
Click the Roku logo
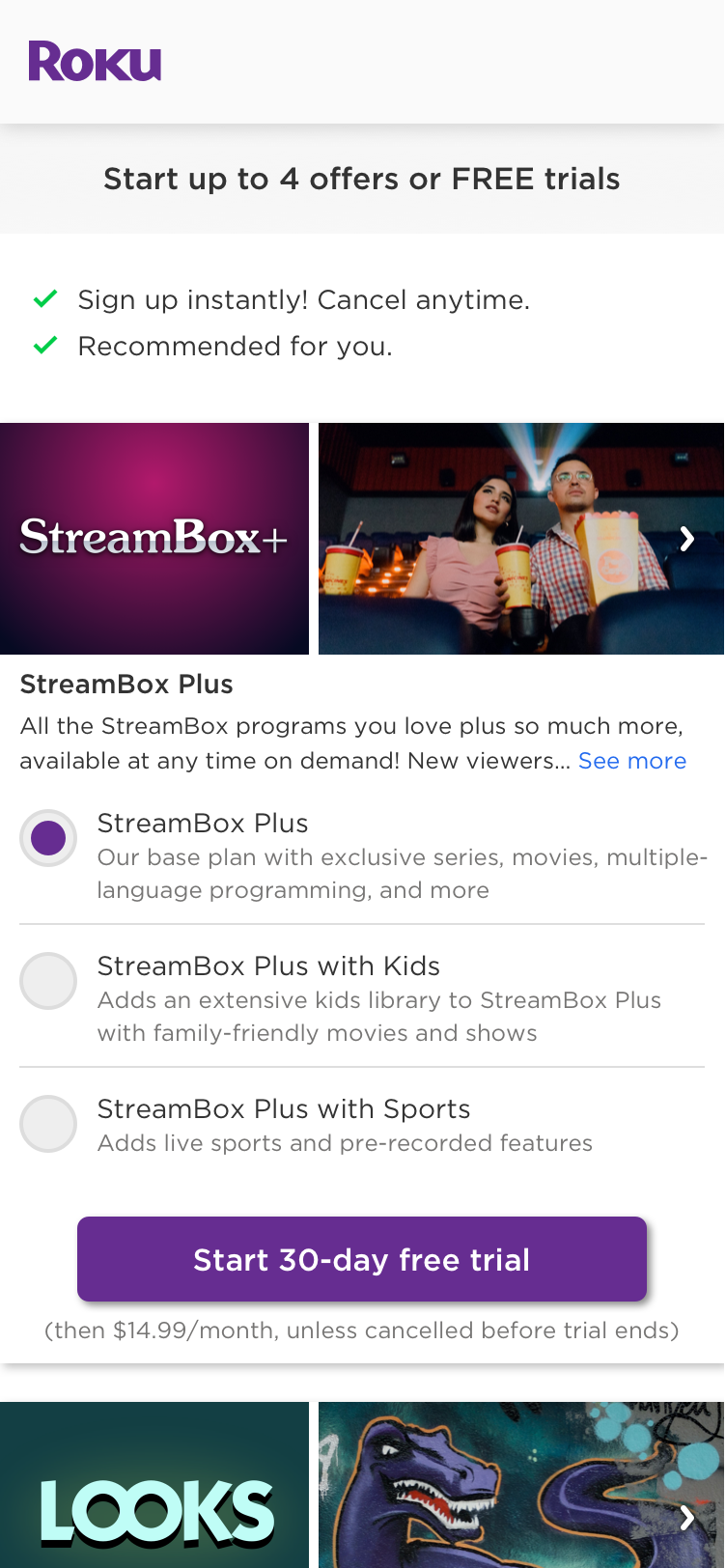pos(95,62)
